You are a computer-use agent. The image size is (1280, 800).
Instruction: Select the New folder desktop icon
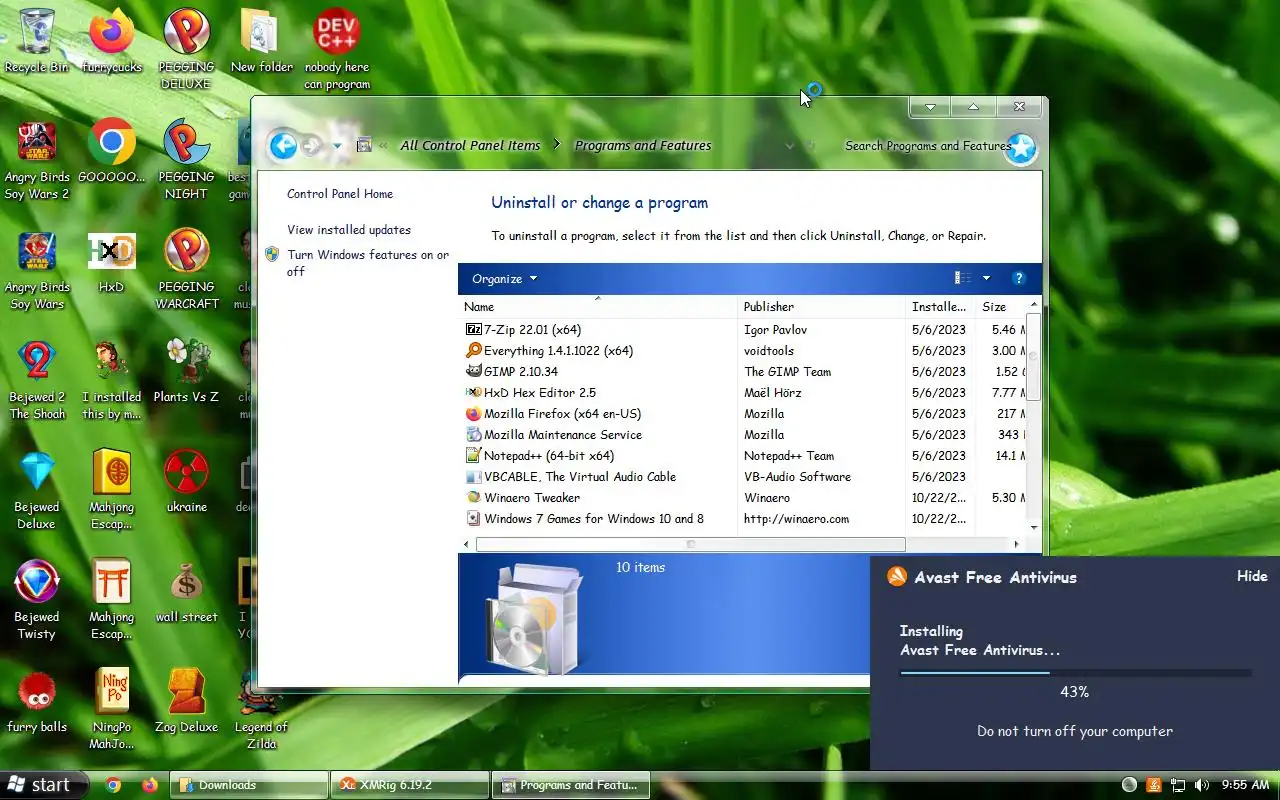point(262,42)
